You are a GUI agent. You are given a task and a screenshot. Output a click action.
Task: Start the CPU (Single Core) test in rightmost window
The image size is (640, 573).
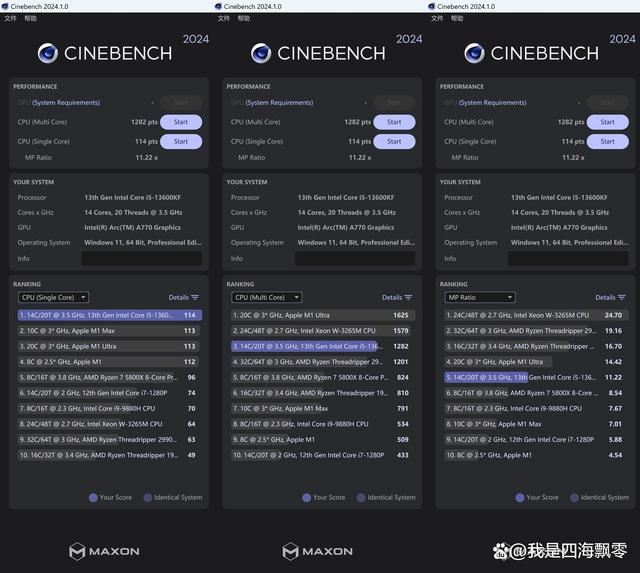click(607, 141)
